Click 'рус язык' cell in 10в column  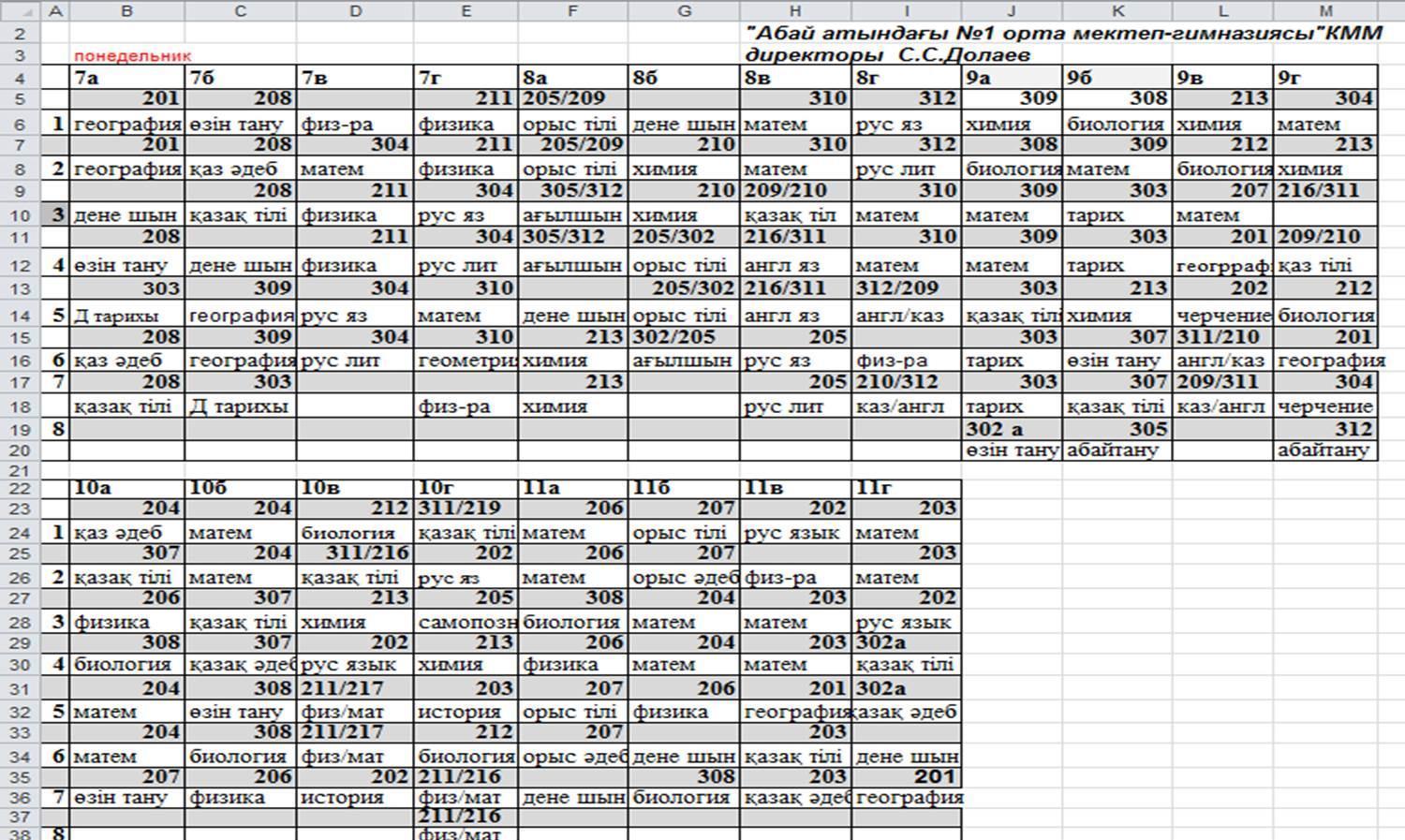tap(355, 665)
